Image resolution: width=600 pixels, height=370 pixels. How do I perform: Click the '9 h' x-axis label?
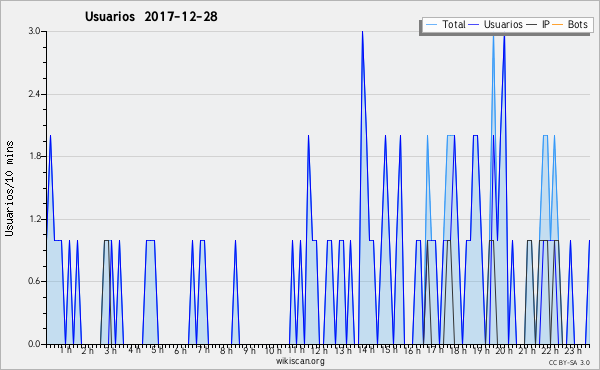pos(249,350)
